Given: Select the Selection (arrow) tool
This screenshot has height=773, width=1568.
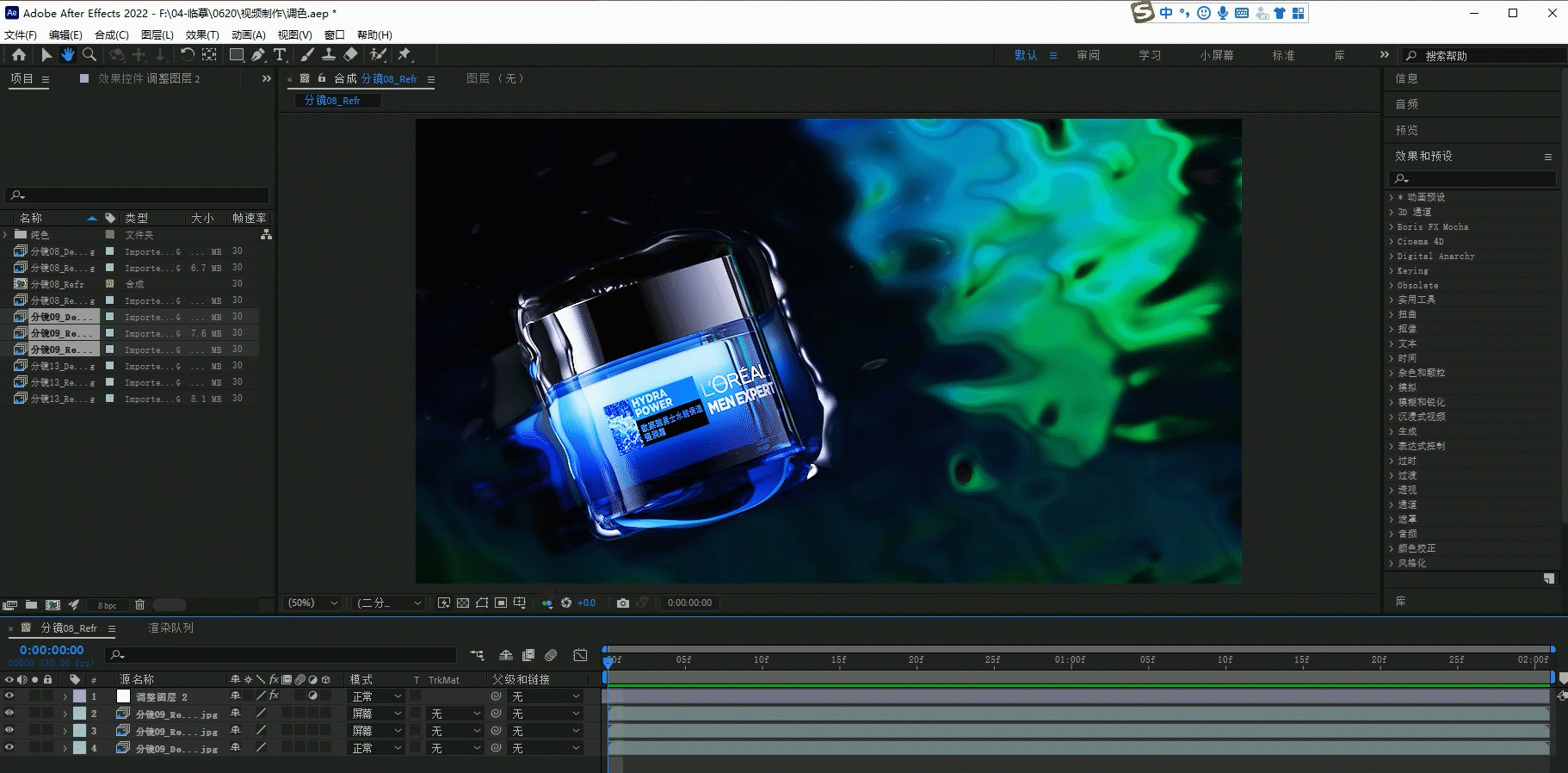Looking at the screenshot, I should (46, 54).
